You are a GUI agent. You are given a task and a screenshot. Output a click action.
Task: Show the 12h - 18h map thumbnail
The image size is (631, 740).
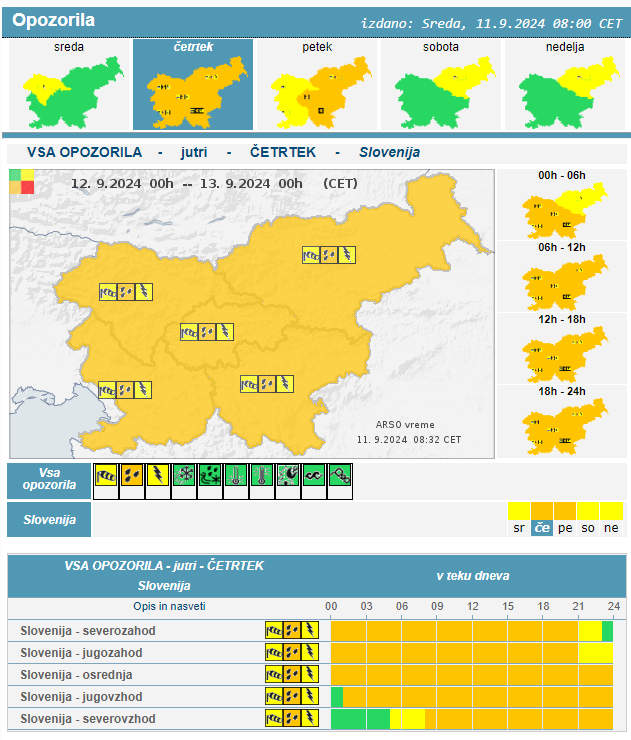click(563, 349)
